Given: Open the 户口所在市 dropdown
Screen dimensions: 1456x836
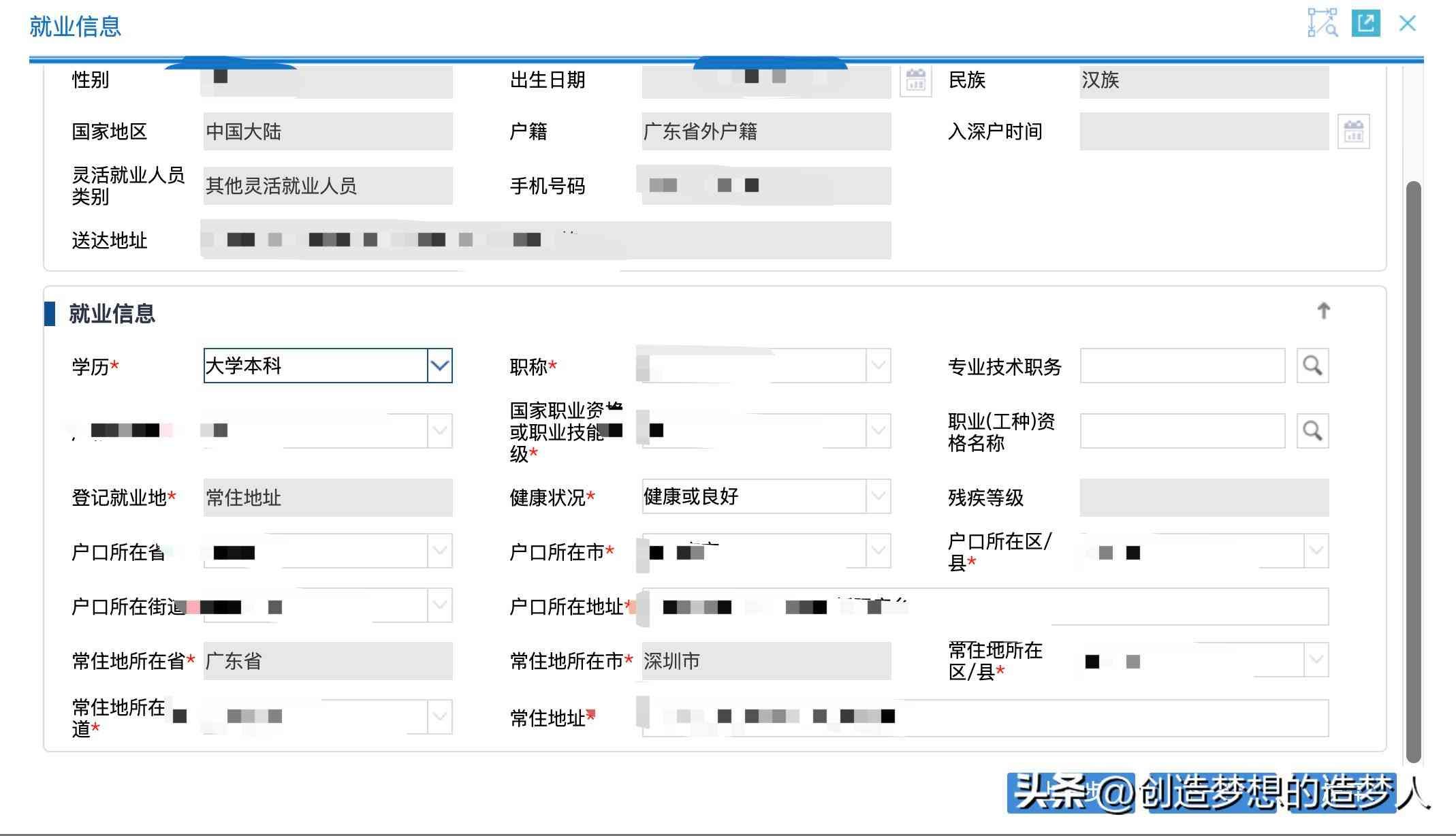Looking at the screenshot, I should (x=878, y=551).
